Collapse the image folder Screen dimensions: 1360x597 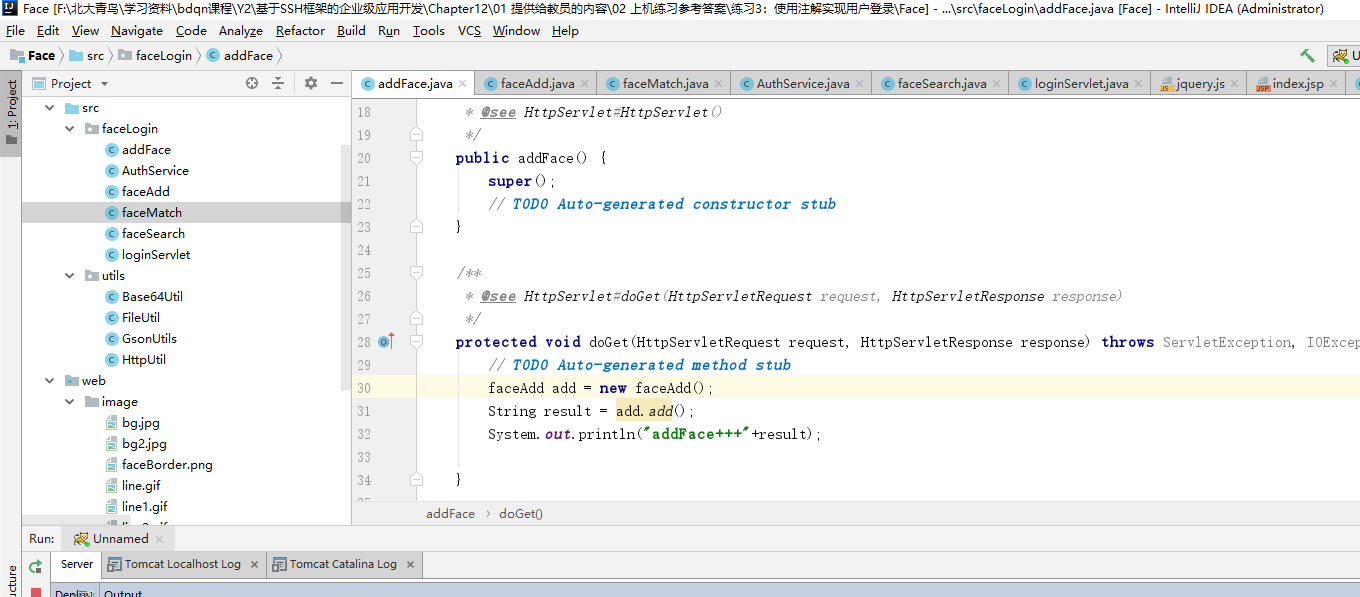69,402
